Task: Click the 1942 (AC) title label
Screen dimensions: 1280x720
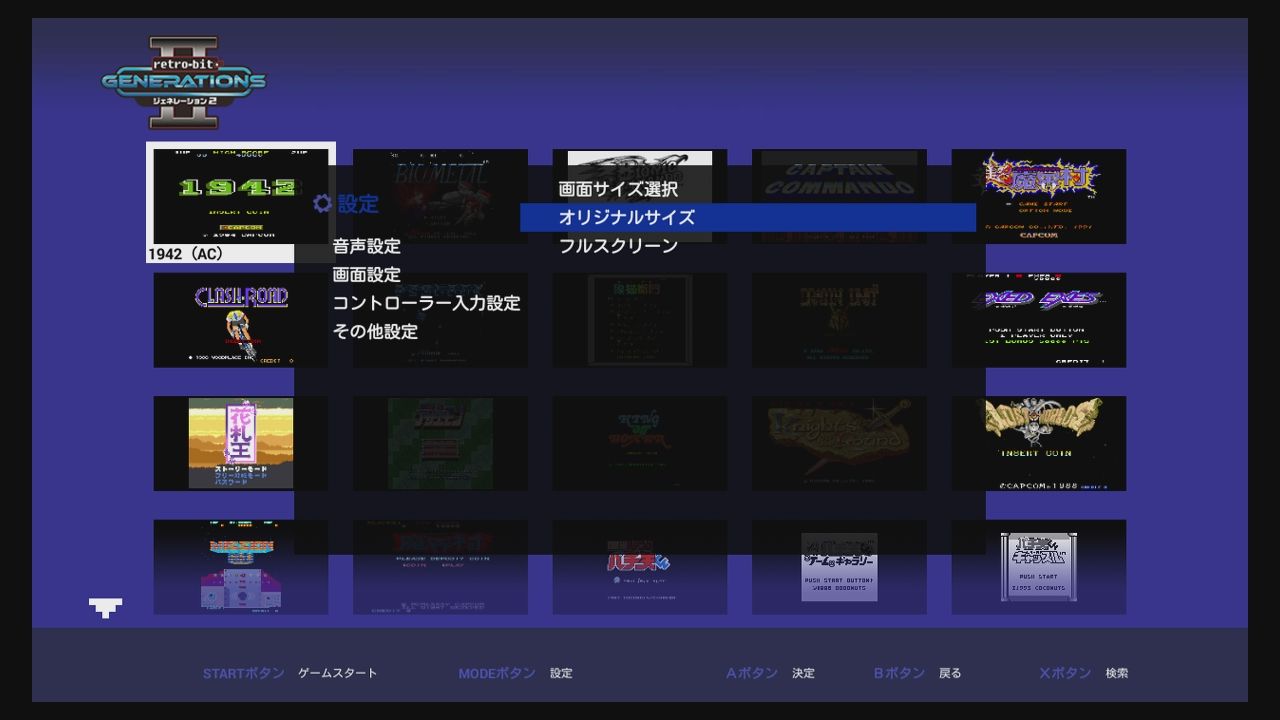Action: click(x=186, y=254)
